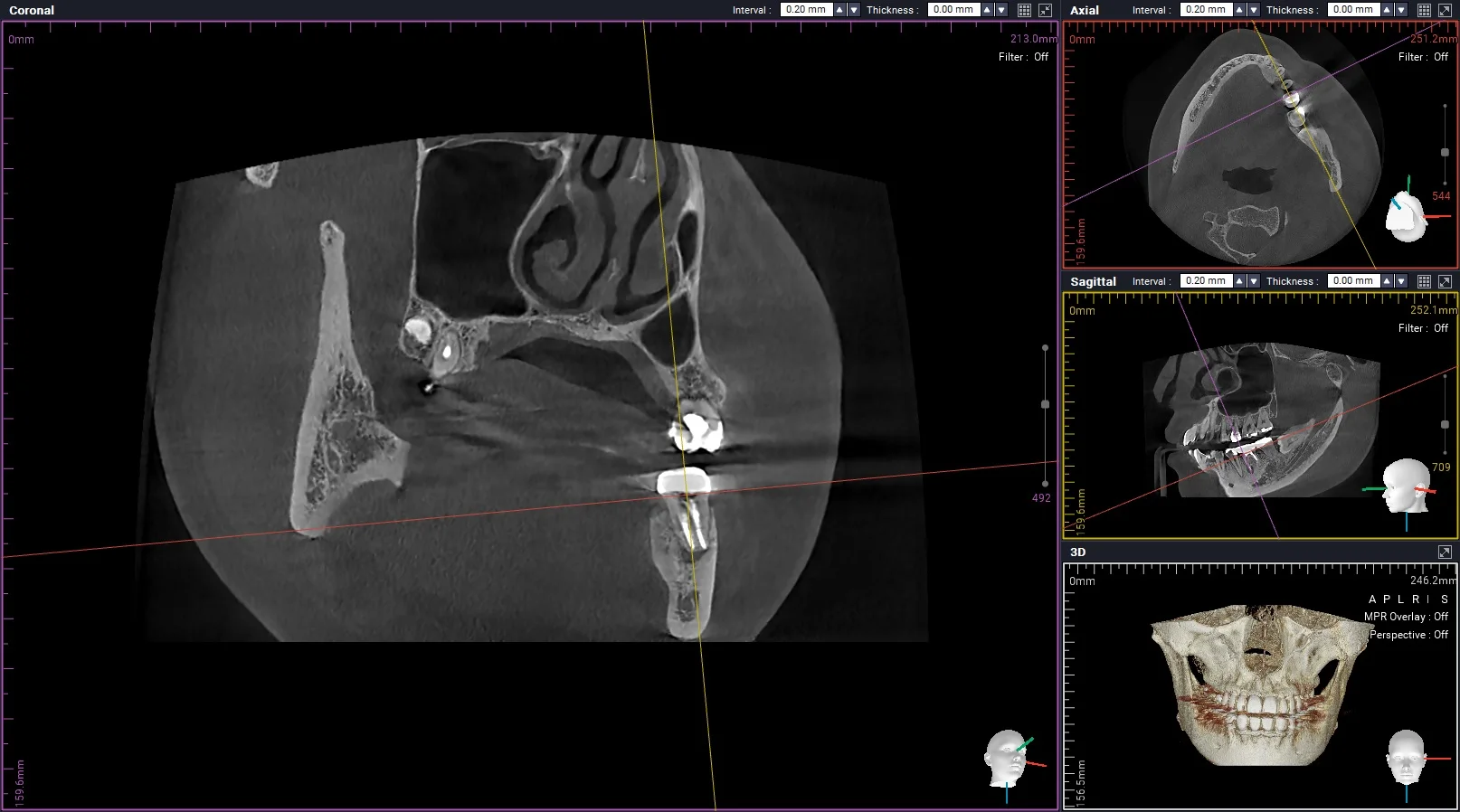
Task: Click the Sagittal slice number 709
Action: tap(1441, 467)
